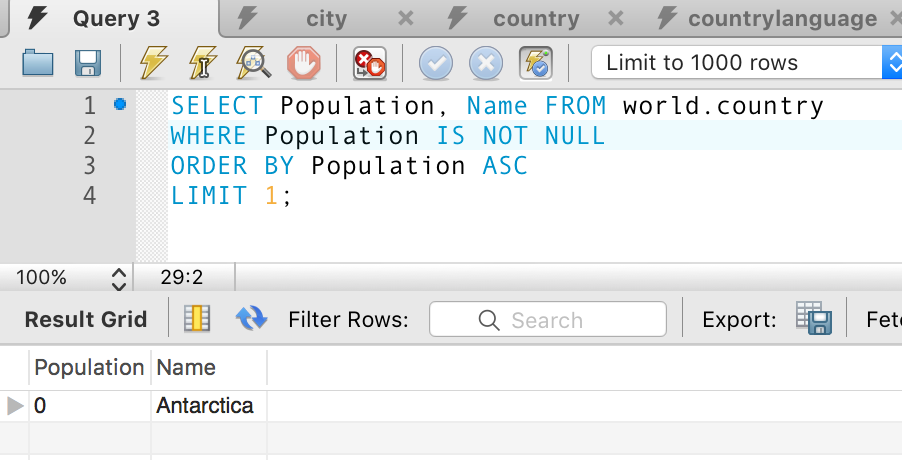
Task: Select row with the arrow row marker
Action: pos(14,406)
